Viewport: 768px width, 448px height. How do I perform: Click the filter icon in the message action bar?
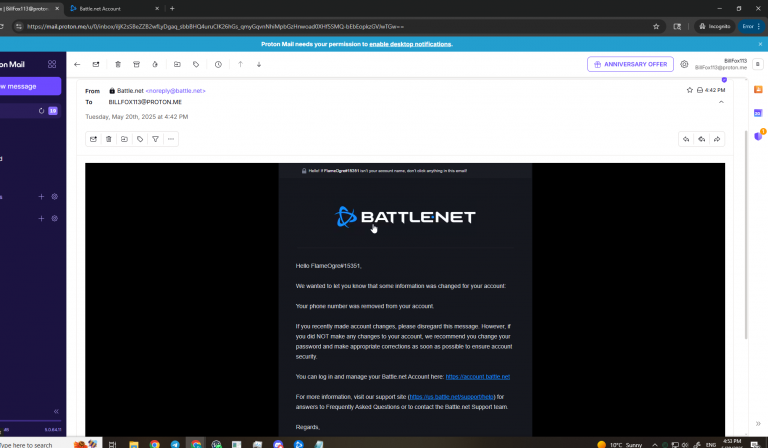(155, 139)
